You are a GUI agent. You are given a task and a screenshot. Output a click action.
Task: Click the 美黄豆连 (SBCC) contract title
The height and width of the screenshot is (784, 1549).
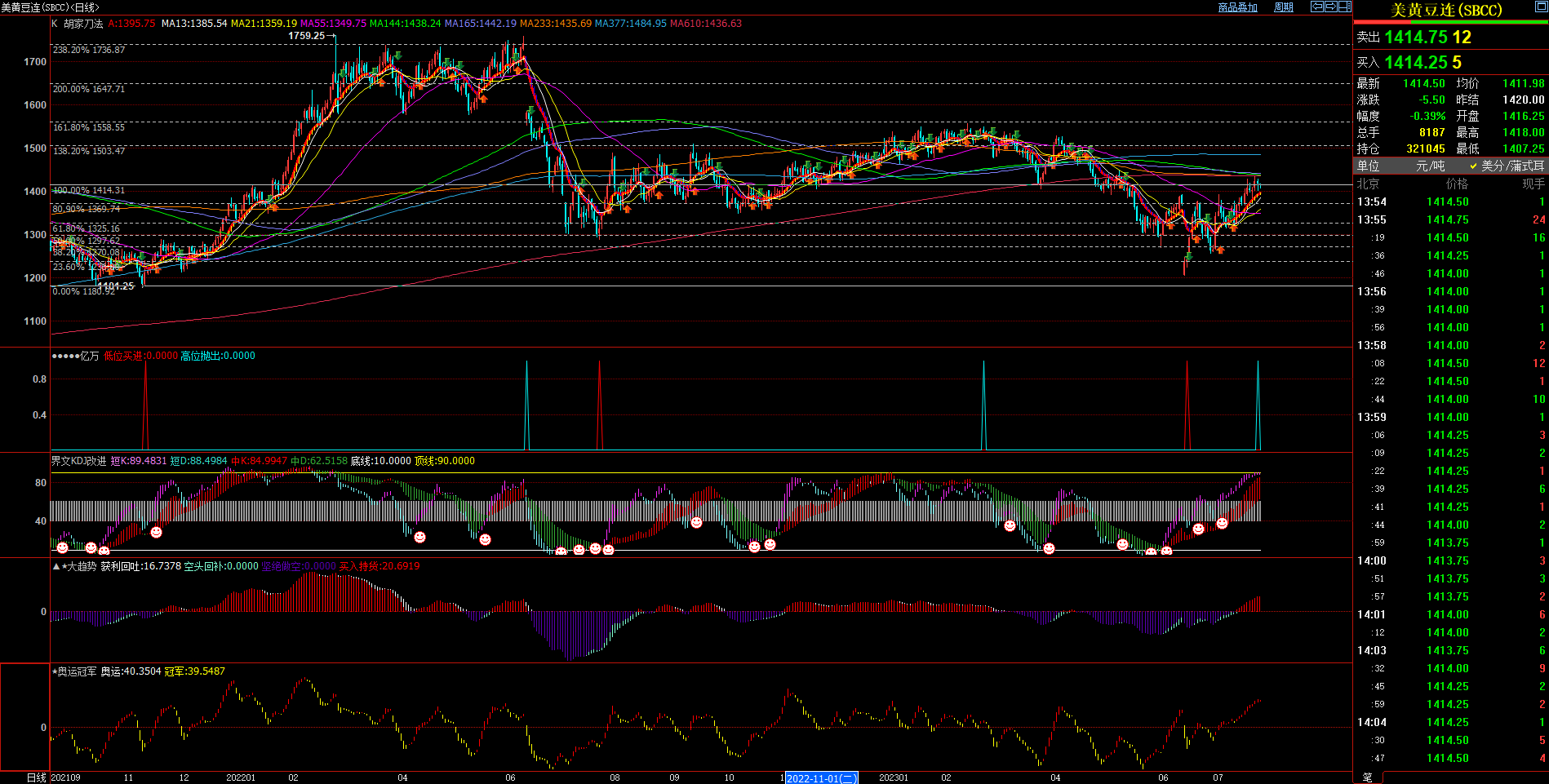1446,10
